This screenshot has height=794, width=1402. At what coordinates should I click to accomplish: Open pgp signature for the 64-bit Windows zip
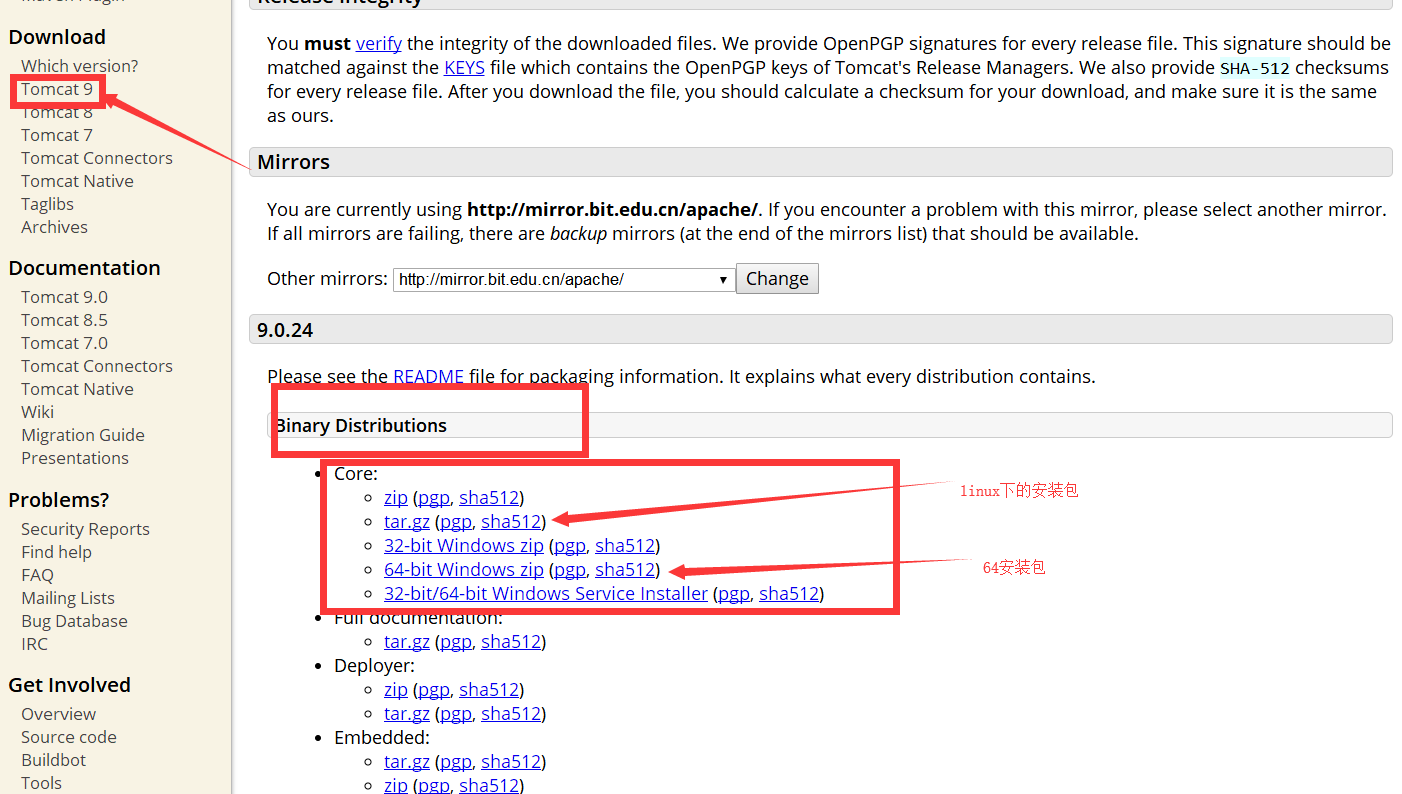point(570,569)
